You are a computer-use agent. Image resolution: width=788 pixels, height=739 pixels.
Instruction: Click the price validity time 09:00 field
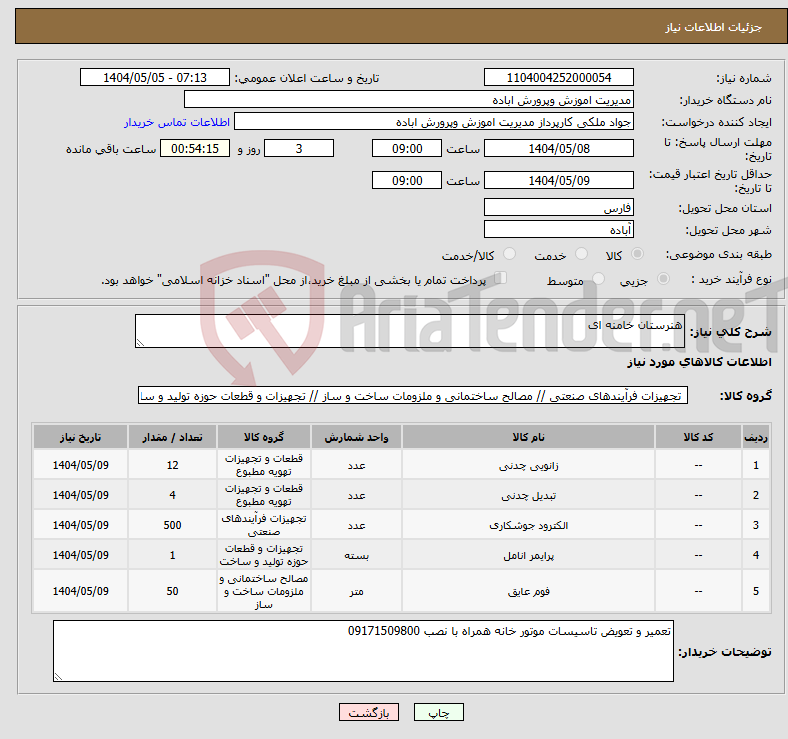point(407,180)
